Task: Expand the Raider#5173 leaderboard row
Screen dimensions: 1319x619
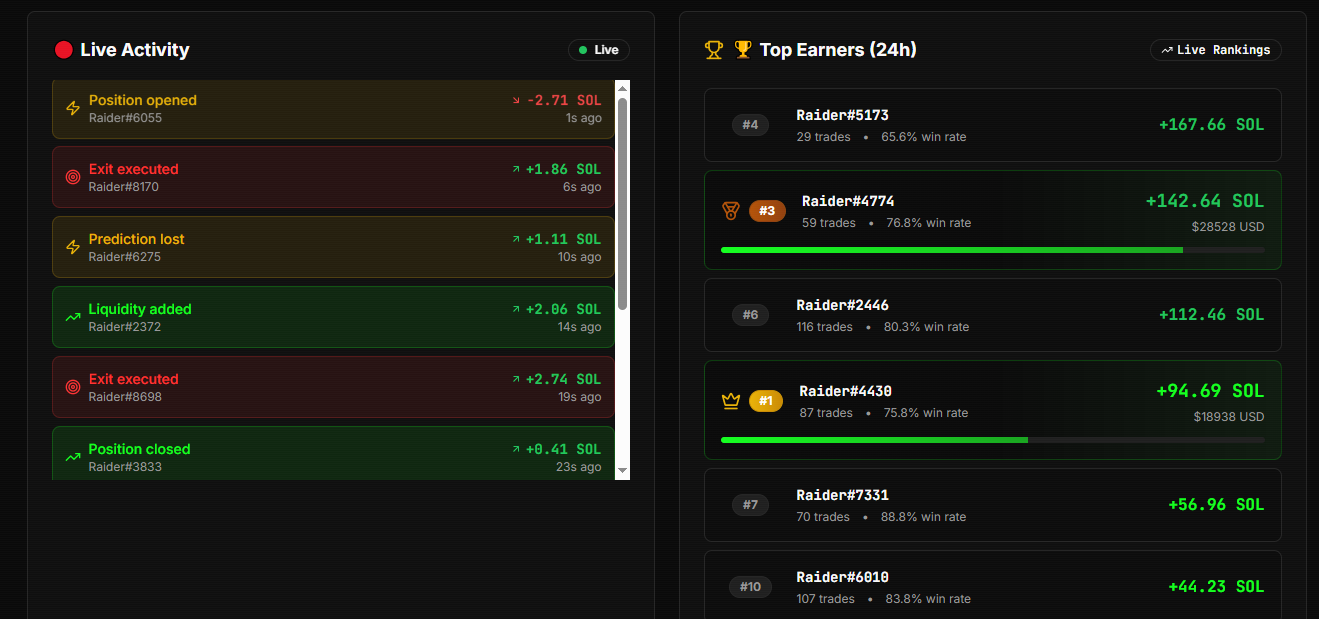Action: (x=992, y=124)
